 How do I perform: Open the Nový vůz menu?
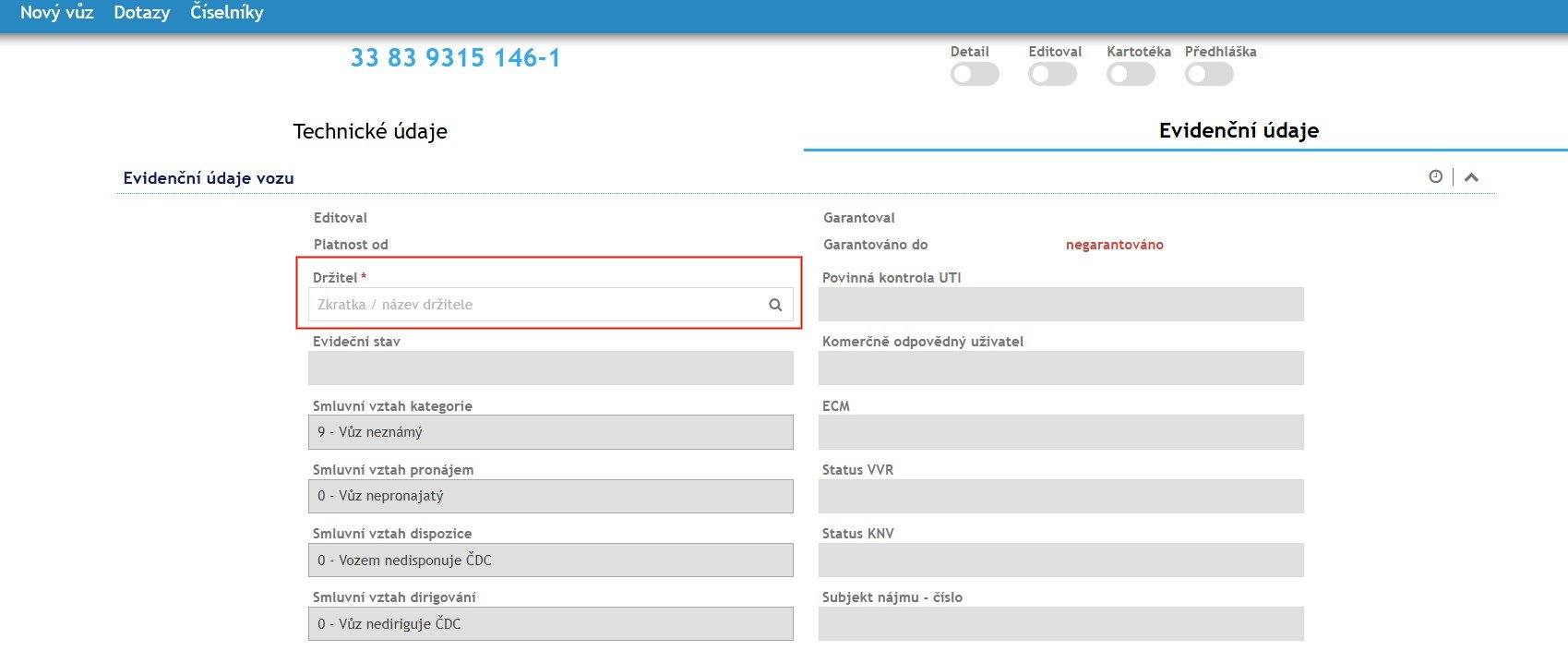click(56, 13)
